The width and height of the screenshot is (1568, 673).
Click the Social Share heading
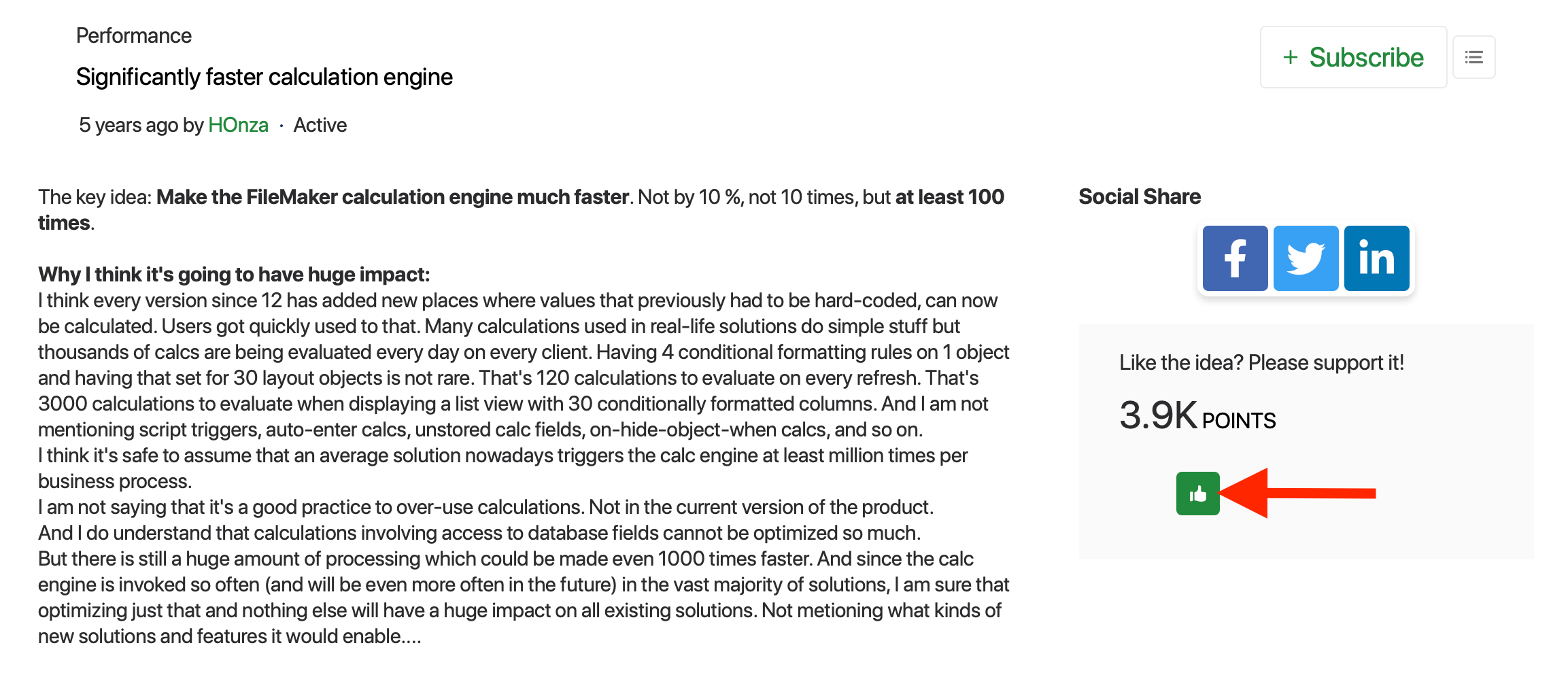tap(1139, 196)
